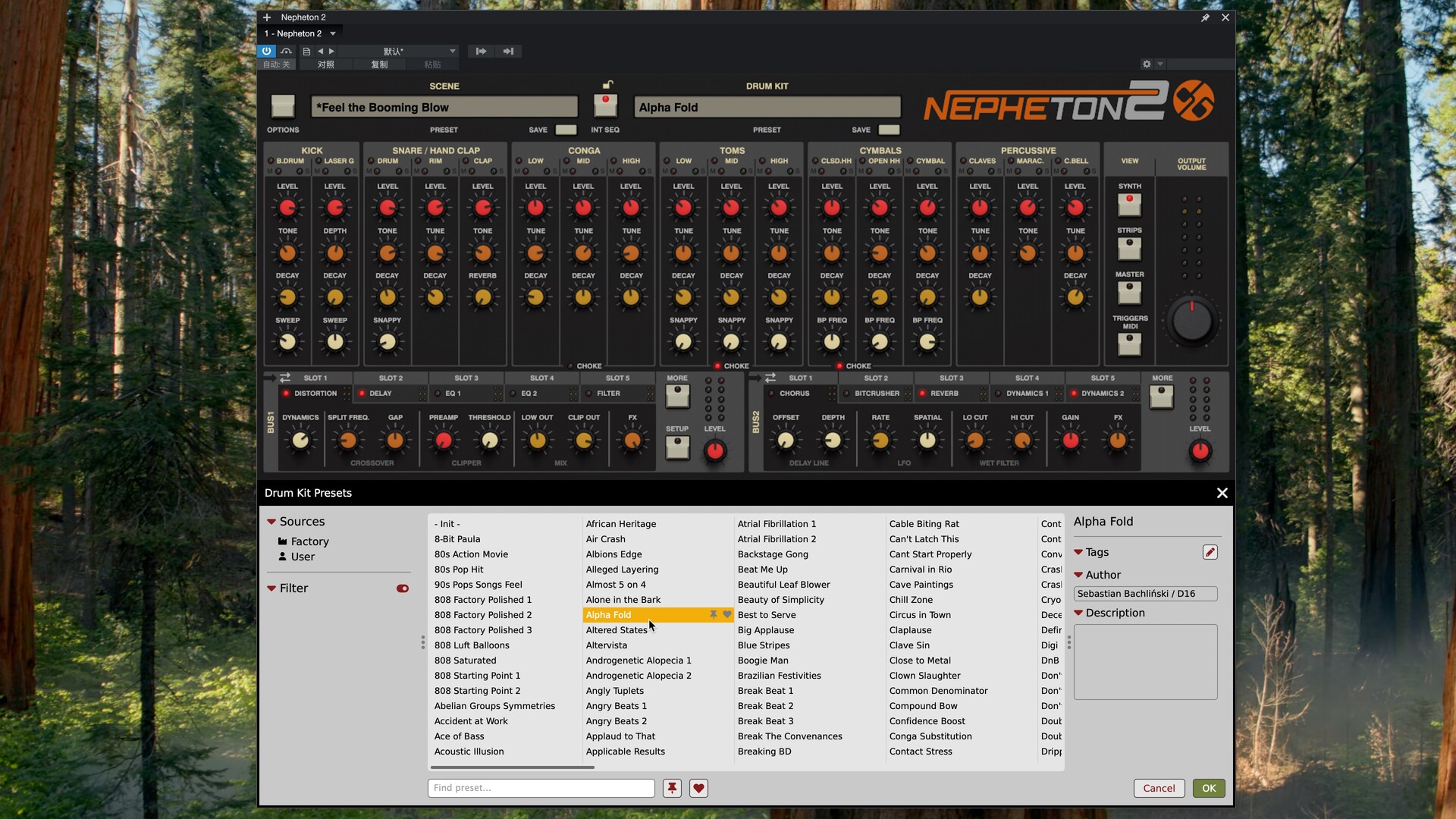
Task: Click the Scene SAVE button
Action: pos(566,130)
